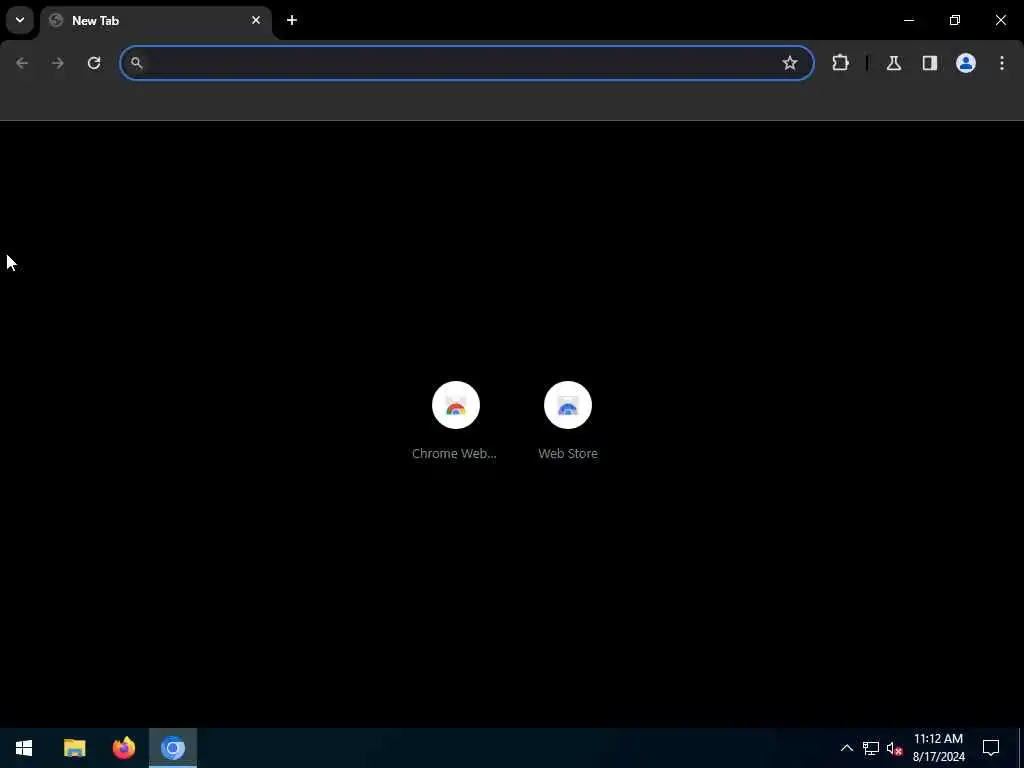Restore down the browser window

pos(955,20)
